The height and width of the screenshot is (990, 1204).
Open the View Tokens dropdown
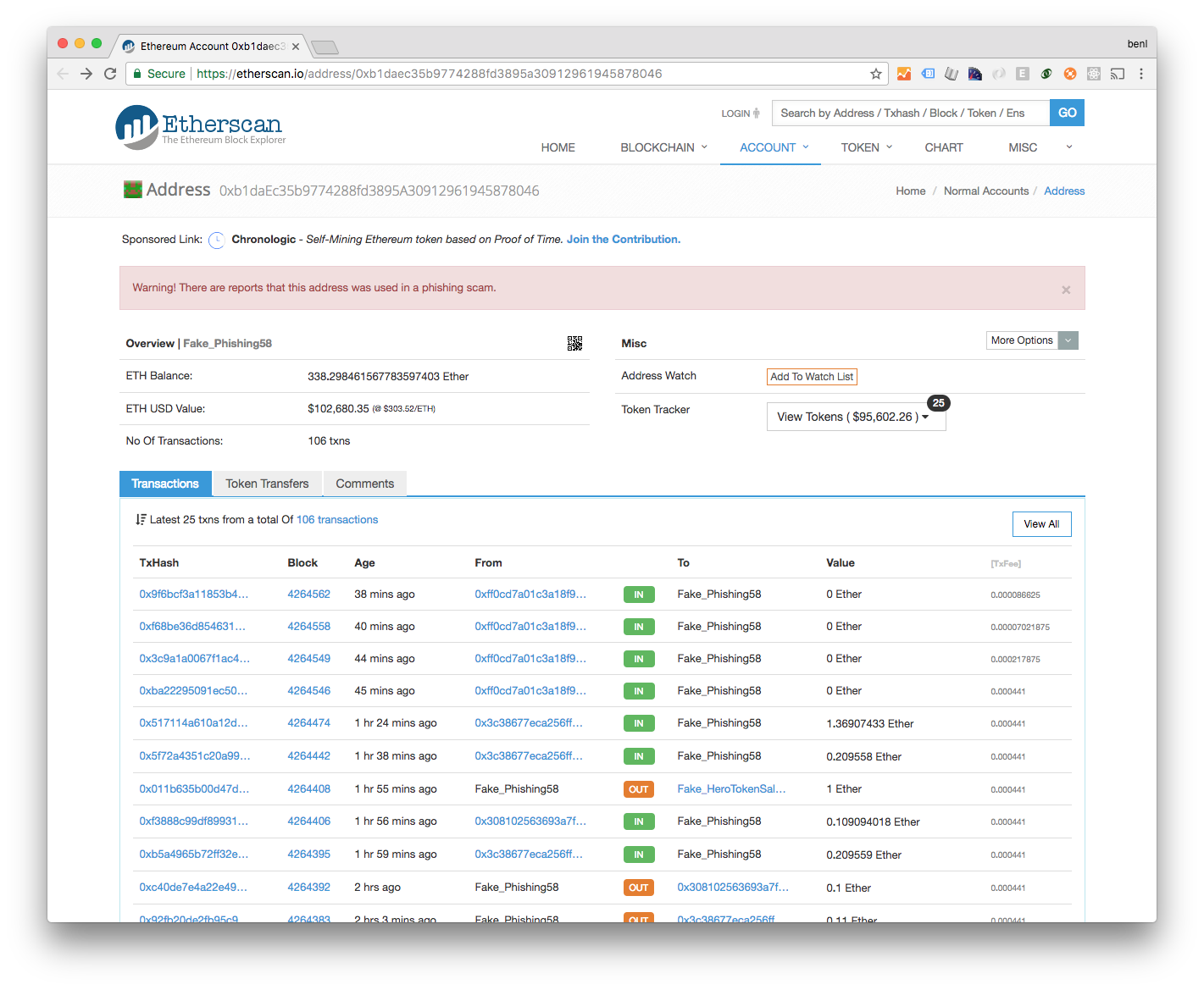point(856,417)
